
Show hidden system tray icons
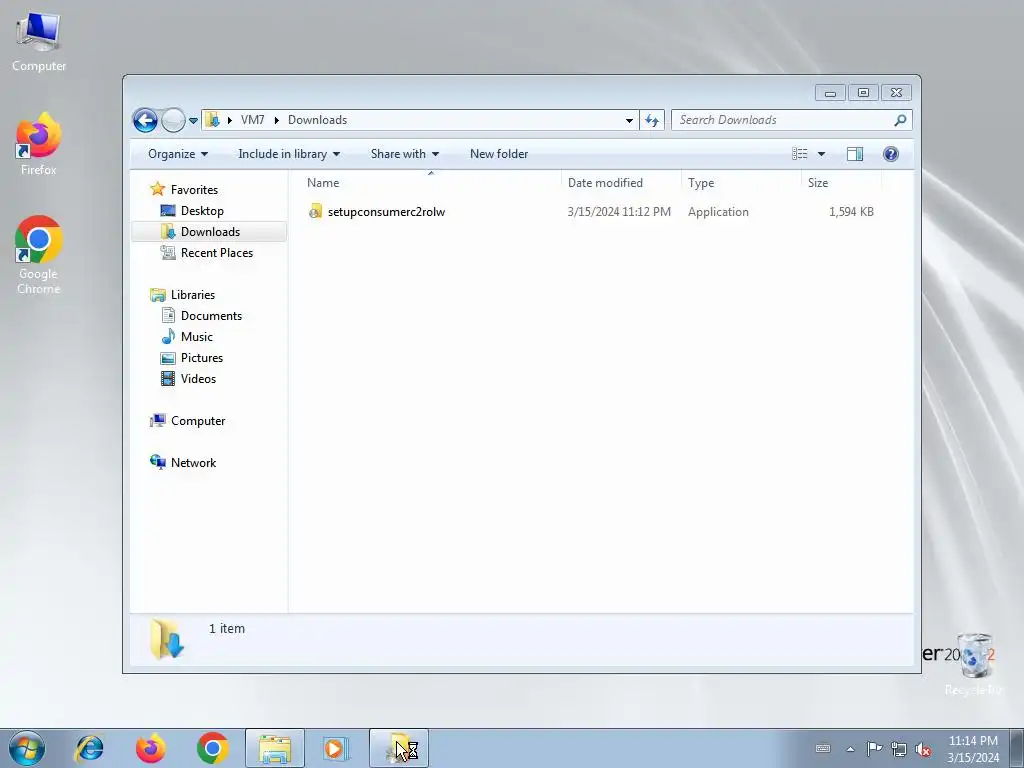click(x=850, y=749)
